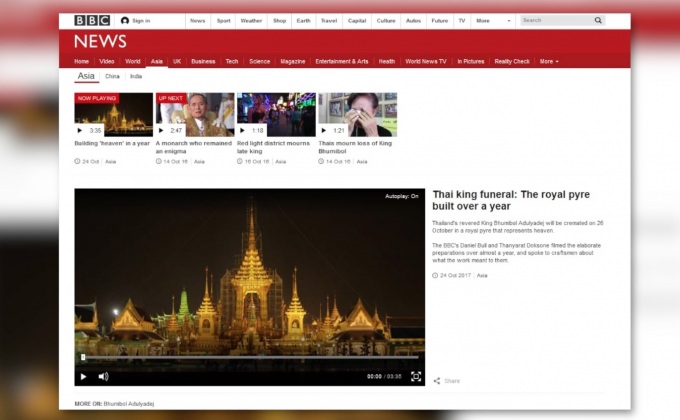Go to Entertainment & Arts tab

[x=342, y=62]
